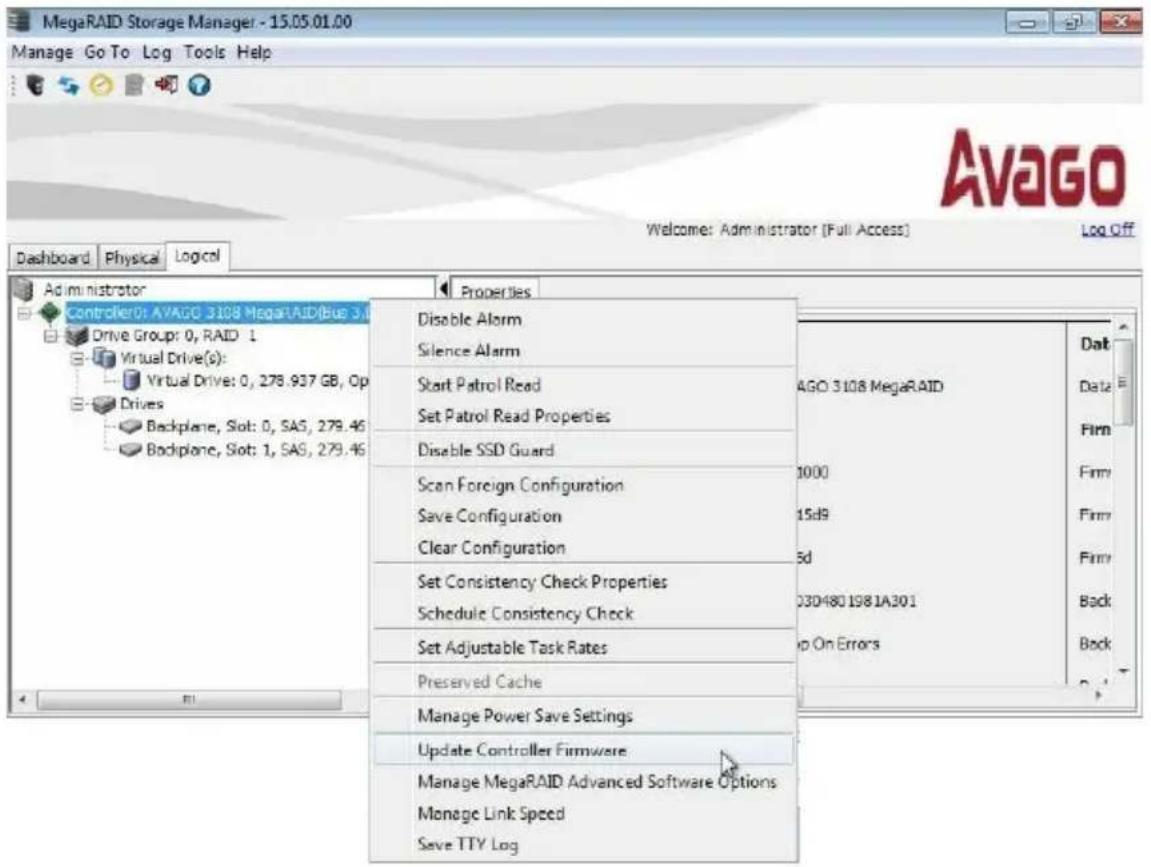
Task: Choose Disable Alarm from context menu
Action: point(584,319)
